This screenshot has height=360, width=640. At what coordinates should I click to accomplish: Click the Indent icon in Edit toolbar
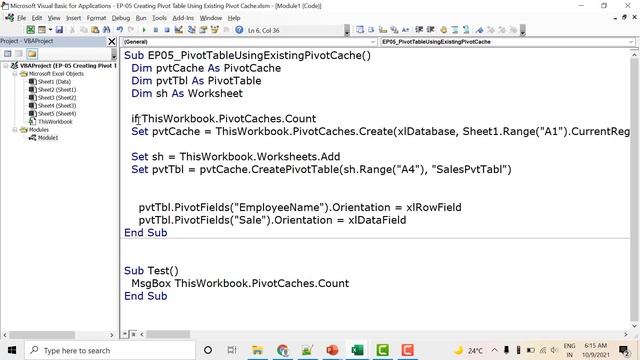[x=419, y=30]
